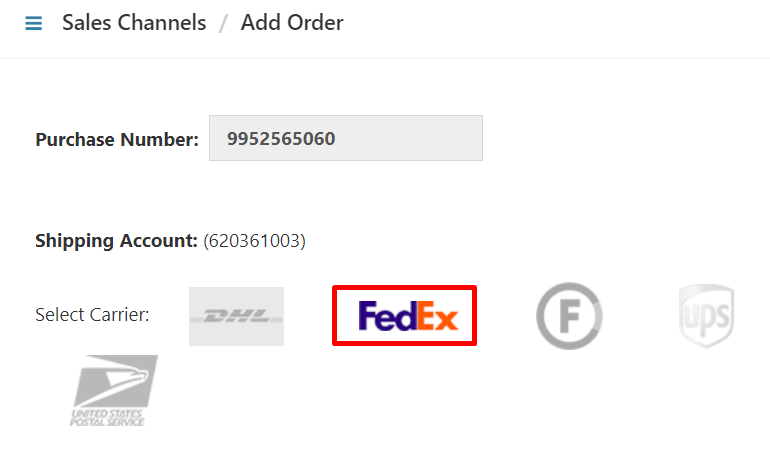Click the 9952565060 purchase number value
Image resolution: width=770 pixels, height=451 pixels.
pyautogui.click(x=281, y=138)
